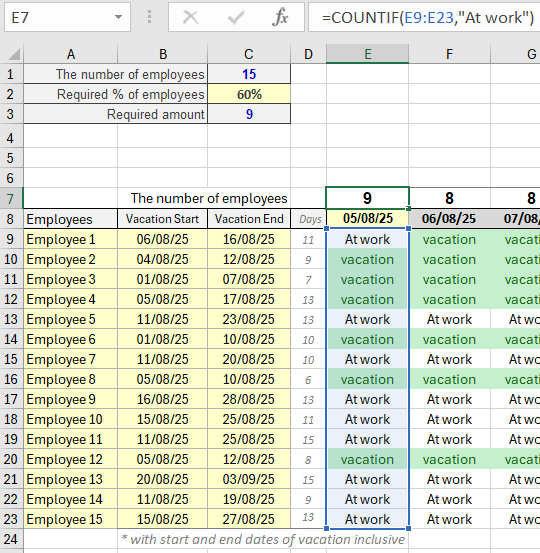
Task: Select the 60% required percentage cell
Action: (249, 94)
